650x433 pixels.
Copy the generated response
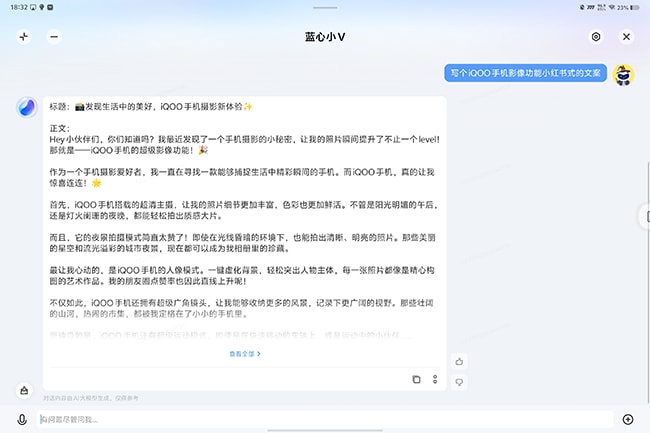click(416, 380)
